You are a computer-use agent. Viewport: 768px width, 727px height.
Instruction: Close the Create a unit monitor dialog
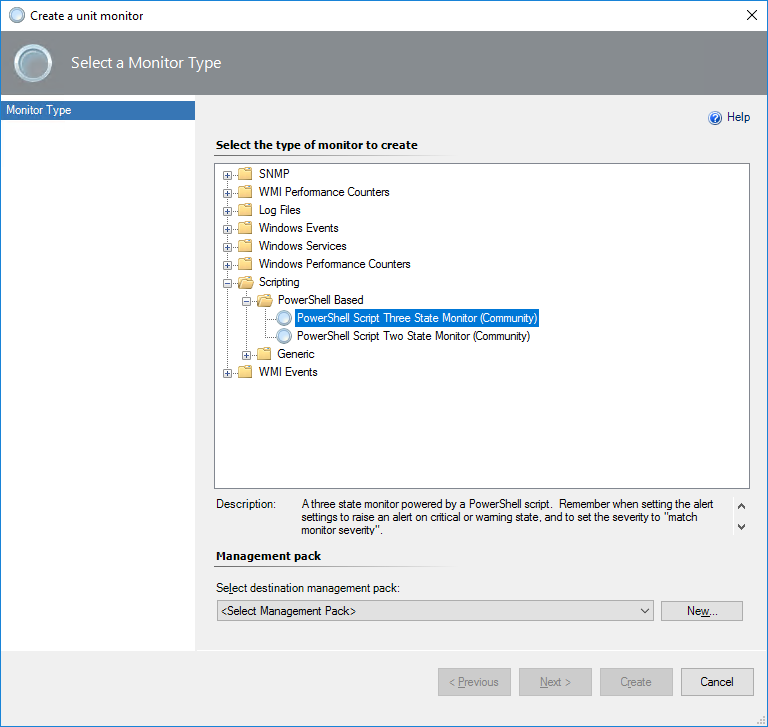(x=752, y=15)
